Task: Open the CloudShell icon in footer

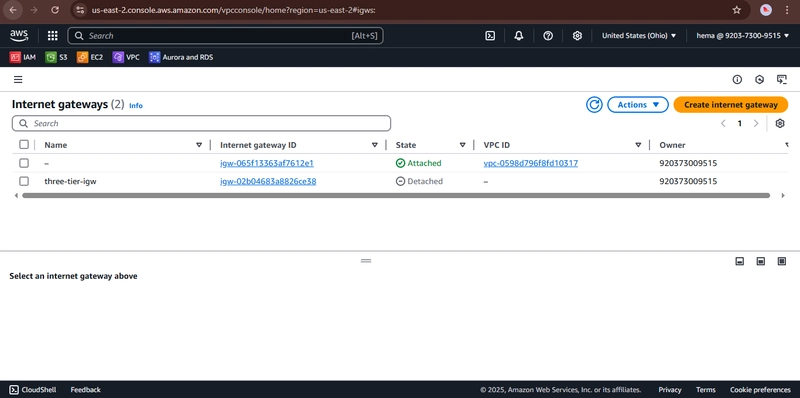Action: click(14, 390)
